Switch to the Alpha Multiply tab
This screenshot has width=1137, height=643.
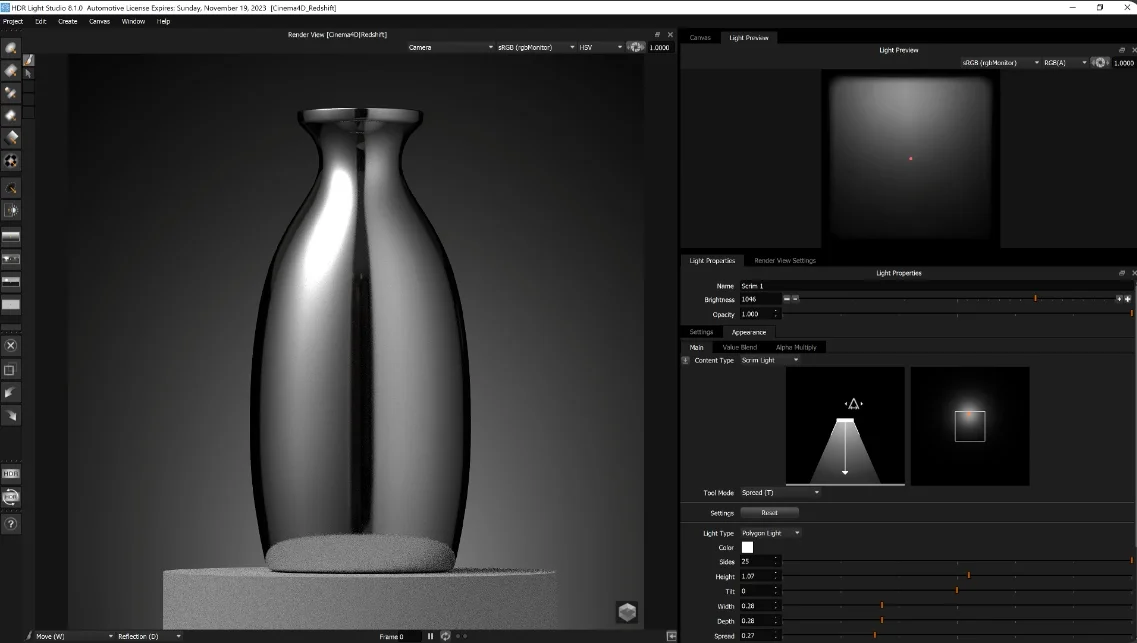click(796, 347)
